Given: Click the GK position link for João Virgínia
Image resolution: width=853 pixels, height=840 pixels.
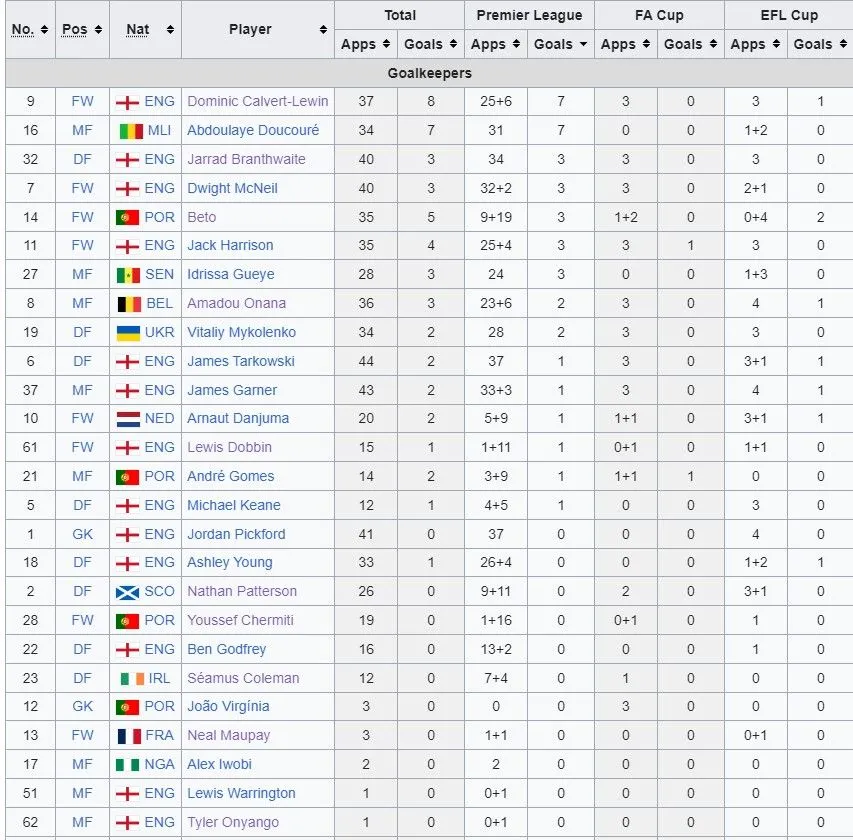Looking at the screenshot, I should (x=82, y=707).
